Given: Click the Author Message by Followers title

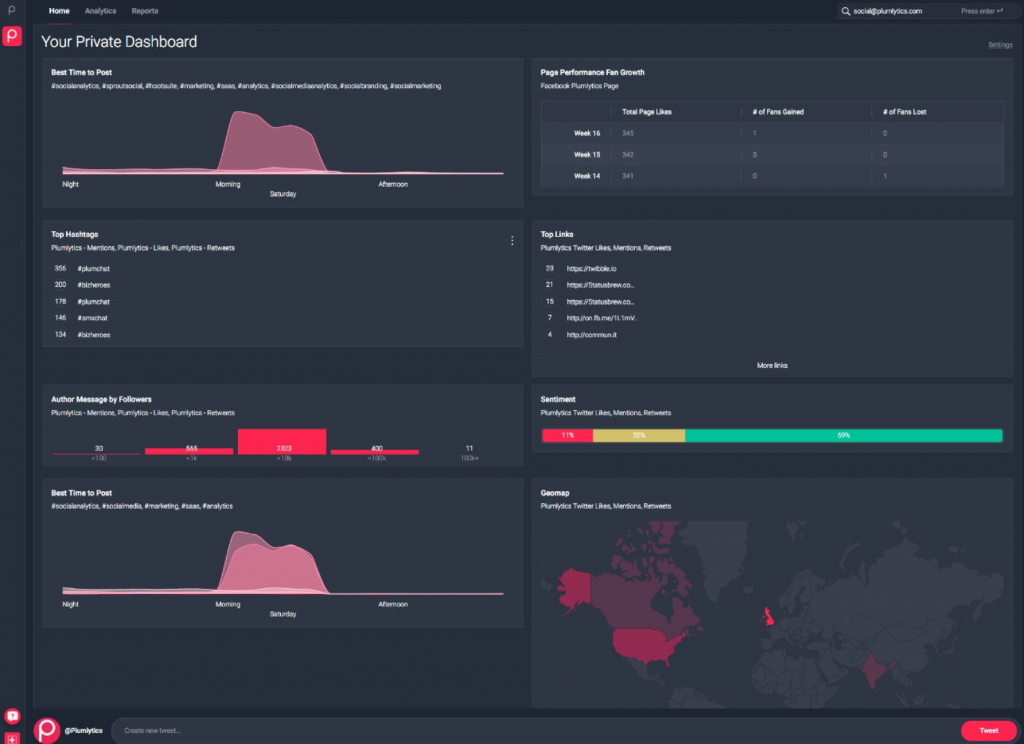Looking at the screenshot, I should [101, 399].
